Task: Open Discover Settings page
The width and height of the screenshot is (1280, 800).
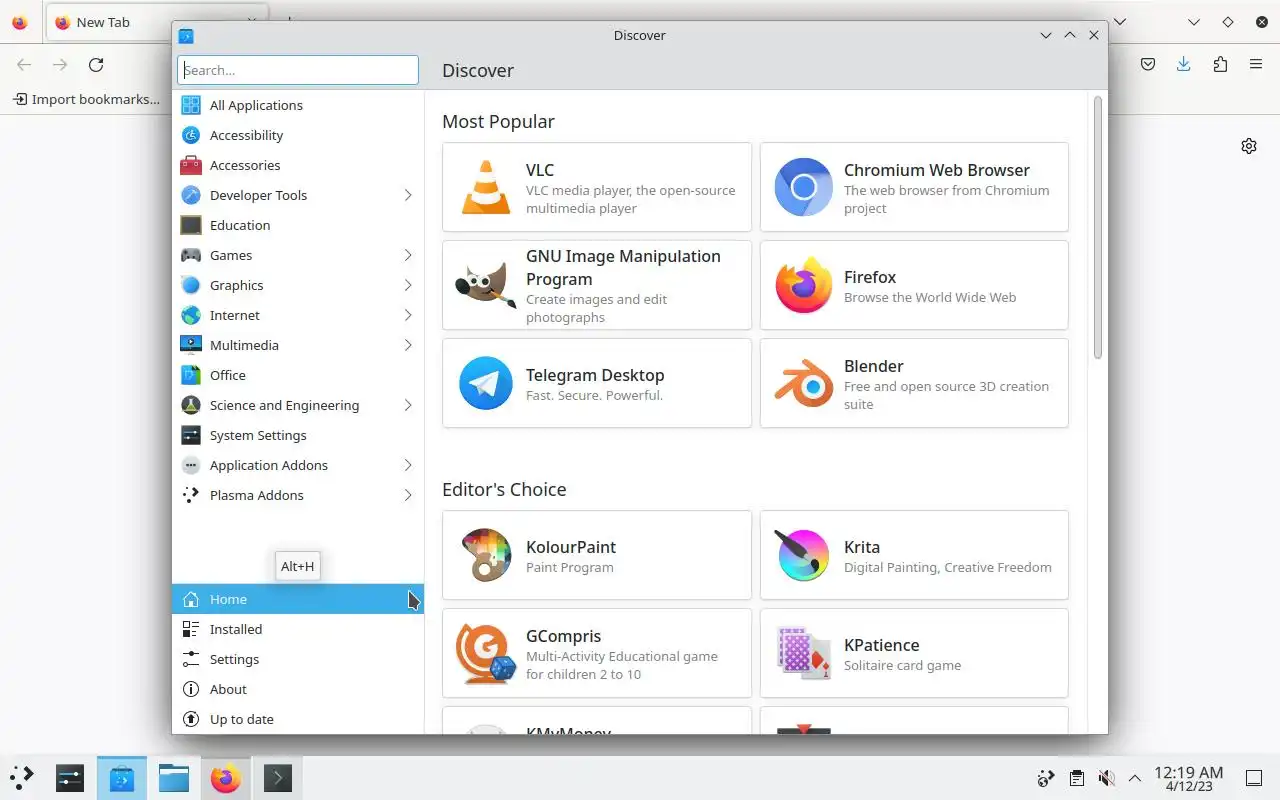Action: [298, 659]
